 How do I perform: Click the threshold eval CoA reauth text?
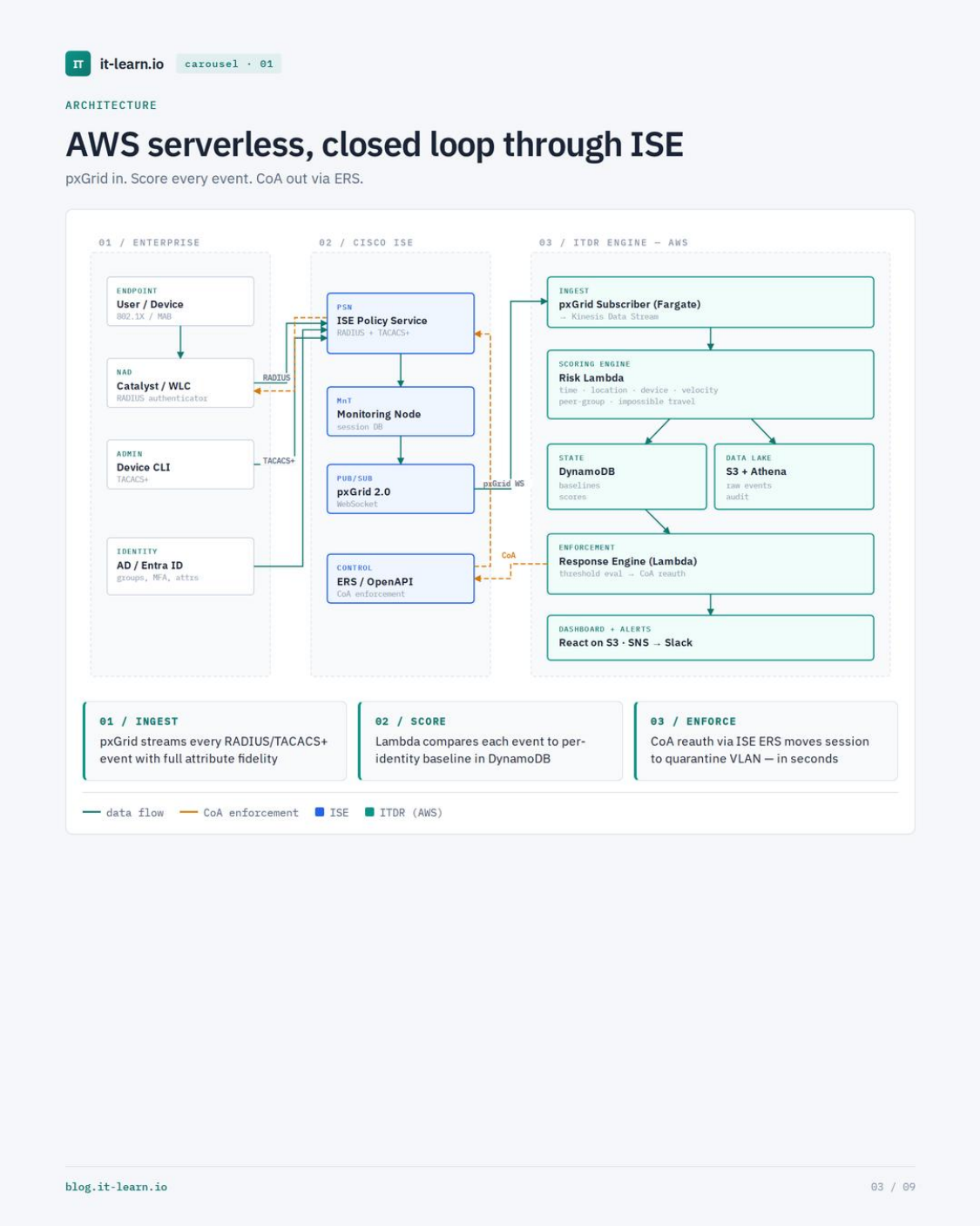click(x=622, y=574)
